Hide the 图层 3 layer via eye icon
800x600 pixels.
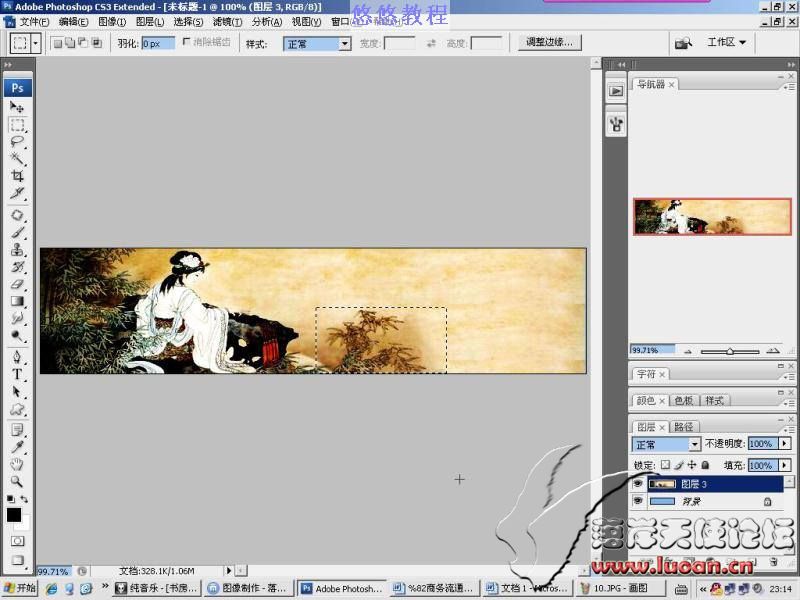(638, 484)
